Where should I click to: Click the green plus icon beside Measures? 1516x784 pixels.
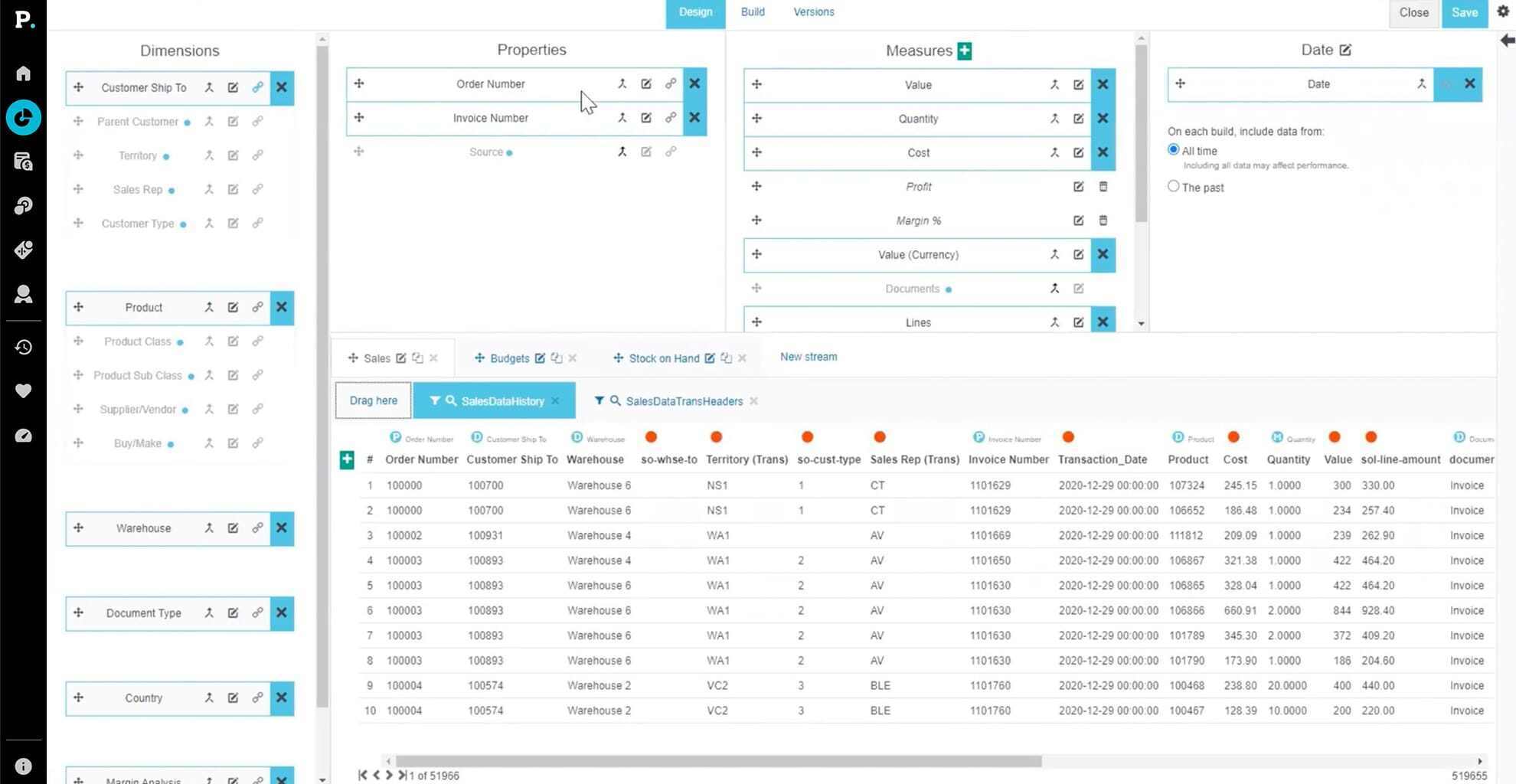[x=965, y=51]
